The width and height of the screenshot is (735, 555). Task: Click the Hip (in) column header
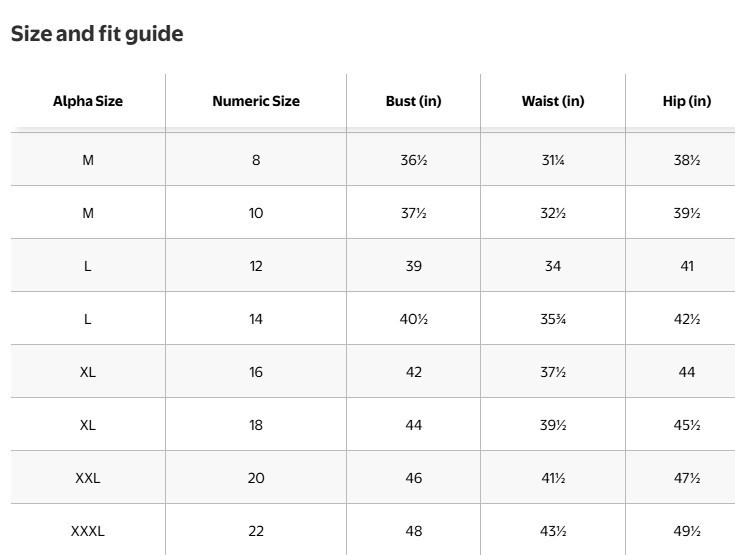coord(687,101)
